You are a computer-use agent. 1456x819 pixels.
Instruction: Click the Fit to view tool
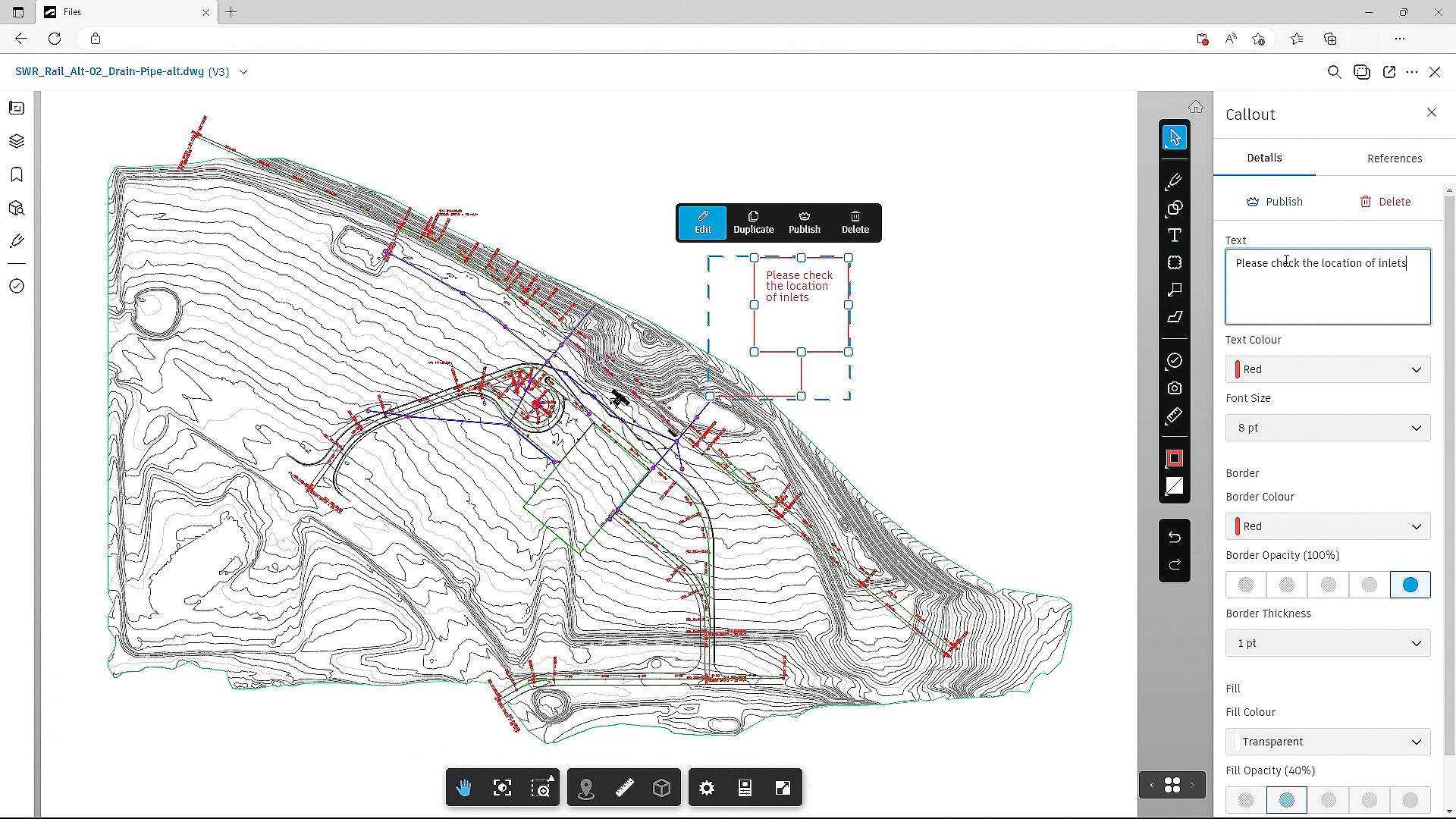coord(502,788)
